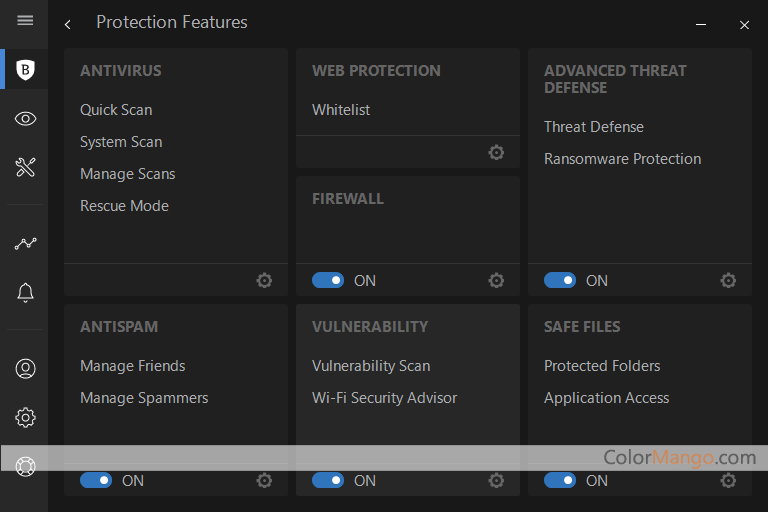The image size is (768, 512).
Task: Go back using the left chevron arrow
Action: click(x=67, y=24)
